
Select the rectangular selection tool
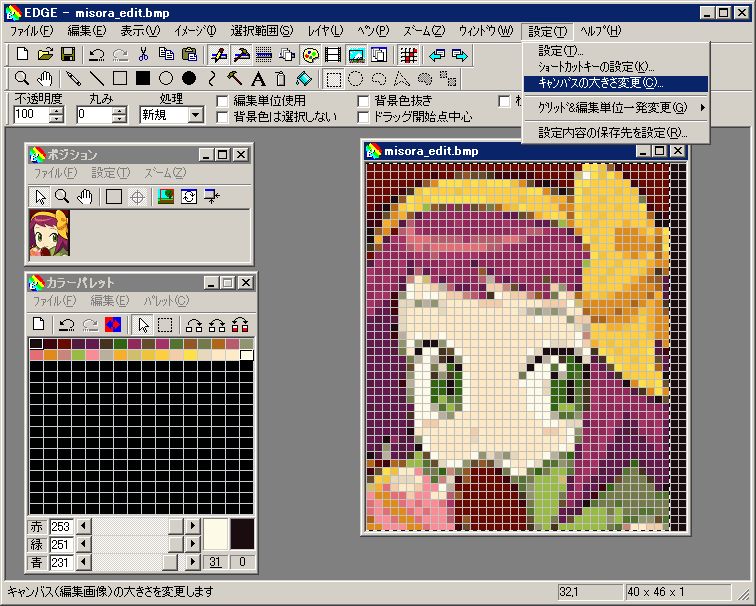333,79
